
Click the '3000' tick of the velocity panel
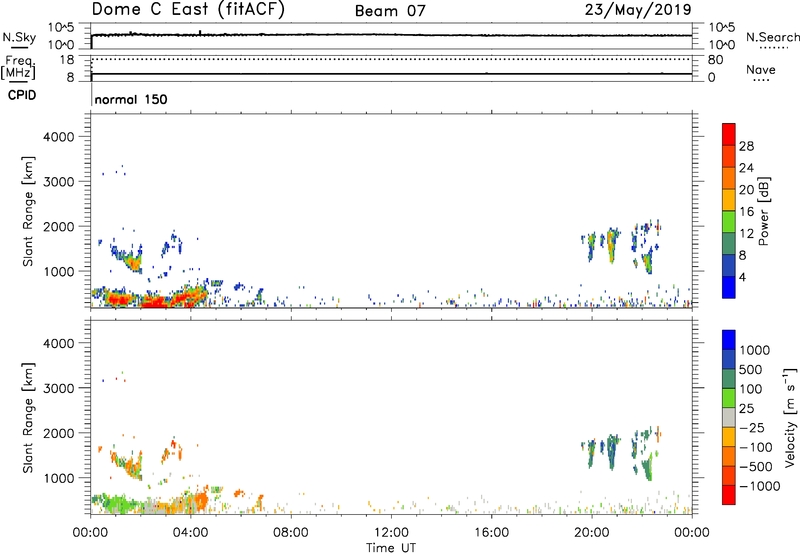pyautogui.click(x=59, y=388)
